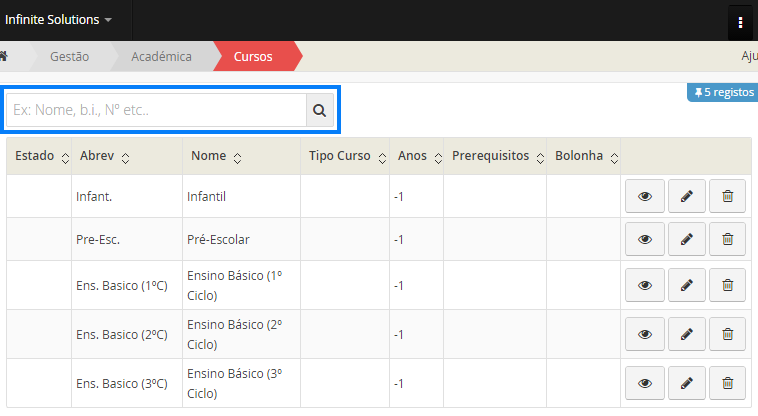Image resolution: width=758 pixels, height=416 pixels.
Task: Go to Académica breadcrumb
Action: [x=161, y=57]
